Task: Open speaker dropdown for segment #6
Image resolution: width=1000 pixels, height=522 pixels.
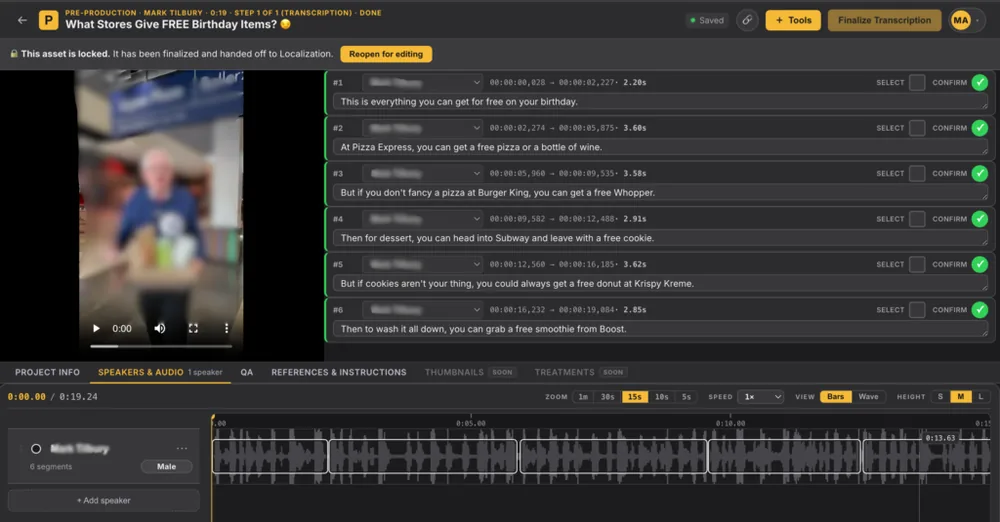Action: coord(423,309)
